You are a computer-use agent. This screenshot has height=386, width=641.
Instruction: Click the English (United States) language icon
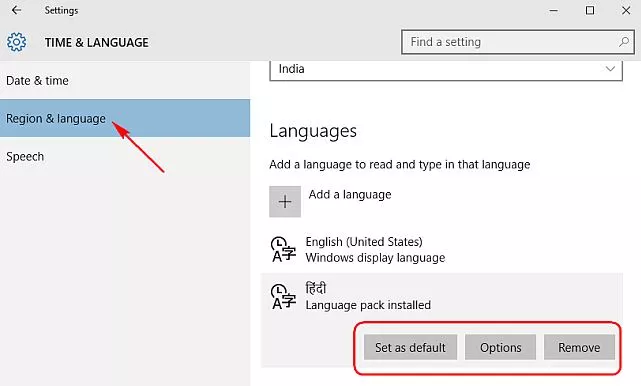(283, 249)
